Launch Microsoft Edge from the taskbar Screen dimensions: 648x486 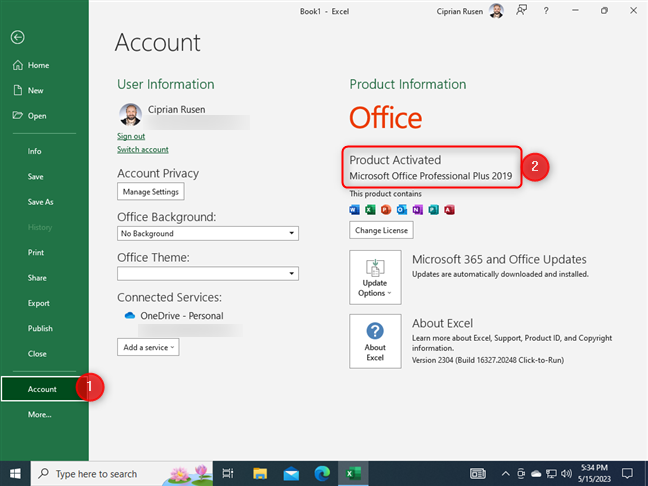[x=322, y=474]
